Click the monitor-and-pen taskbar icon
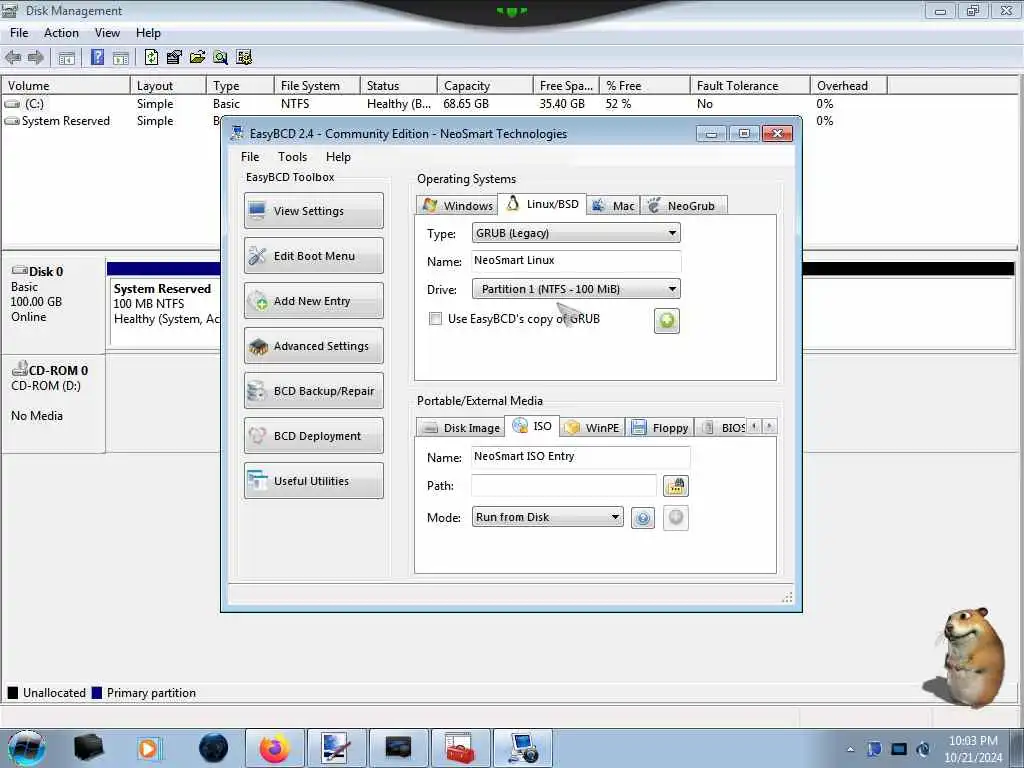1024x768 pixels. (x=336, y=748)
